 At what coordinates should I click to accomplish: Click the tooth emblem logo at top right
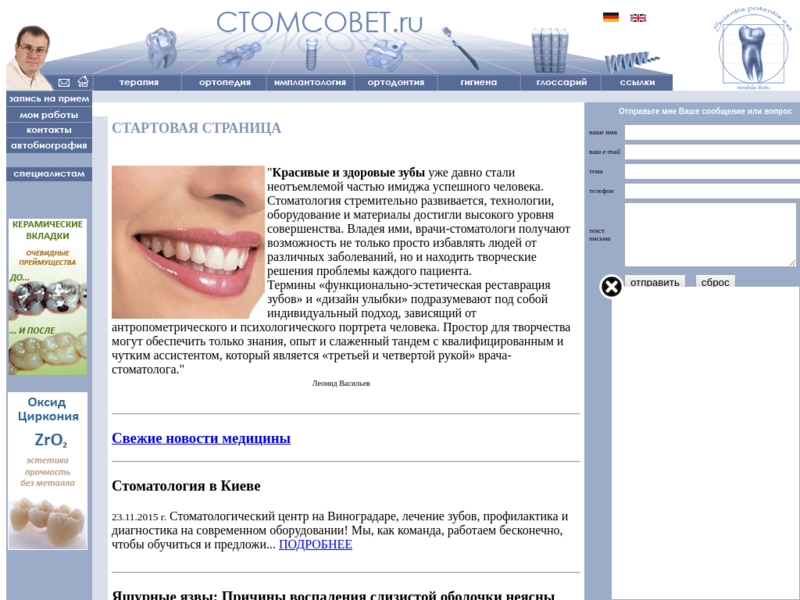(753, 49)
